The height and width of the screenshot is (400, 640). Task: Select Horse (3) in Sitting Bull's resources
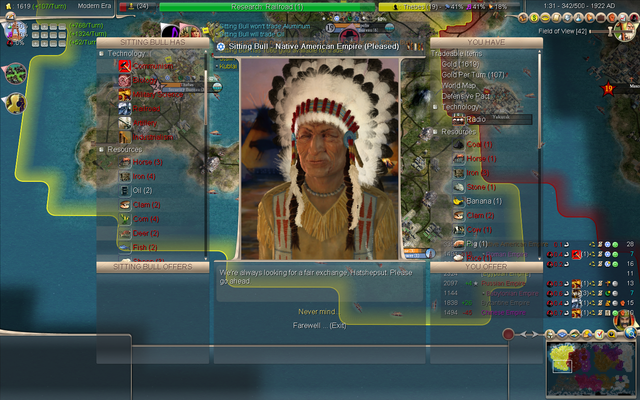pyautogui.click(x=147, y=162)
